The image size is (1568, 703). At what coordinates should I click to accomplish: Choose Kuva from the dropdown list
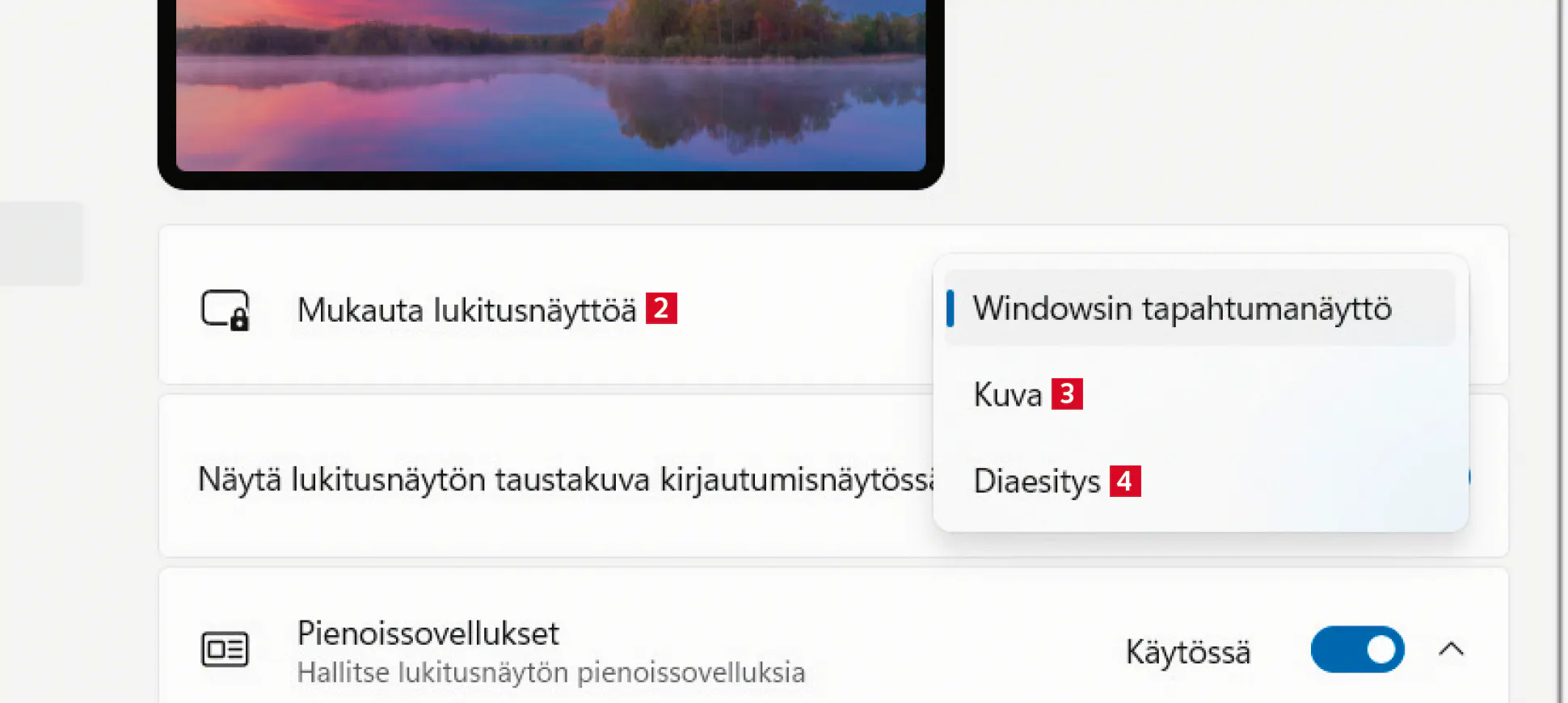1008,394
